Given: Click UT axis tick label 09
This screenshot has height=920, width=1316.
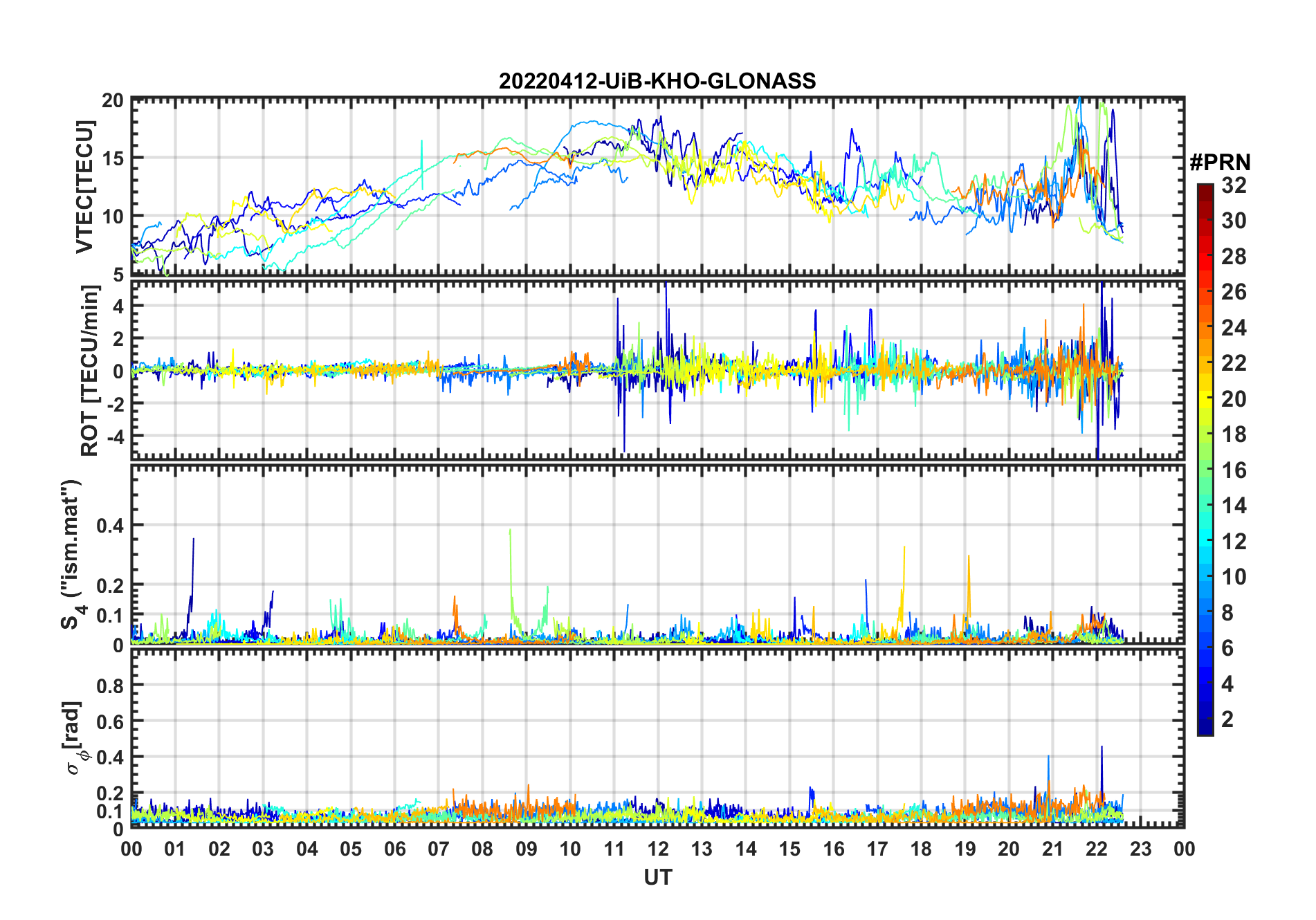Looking at the screenshot, I should [527, 849].
